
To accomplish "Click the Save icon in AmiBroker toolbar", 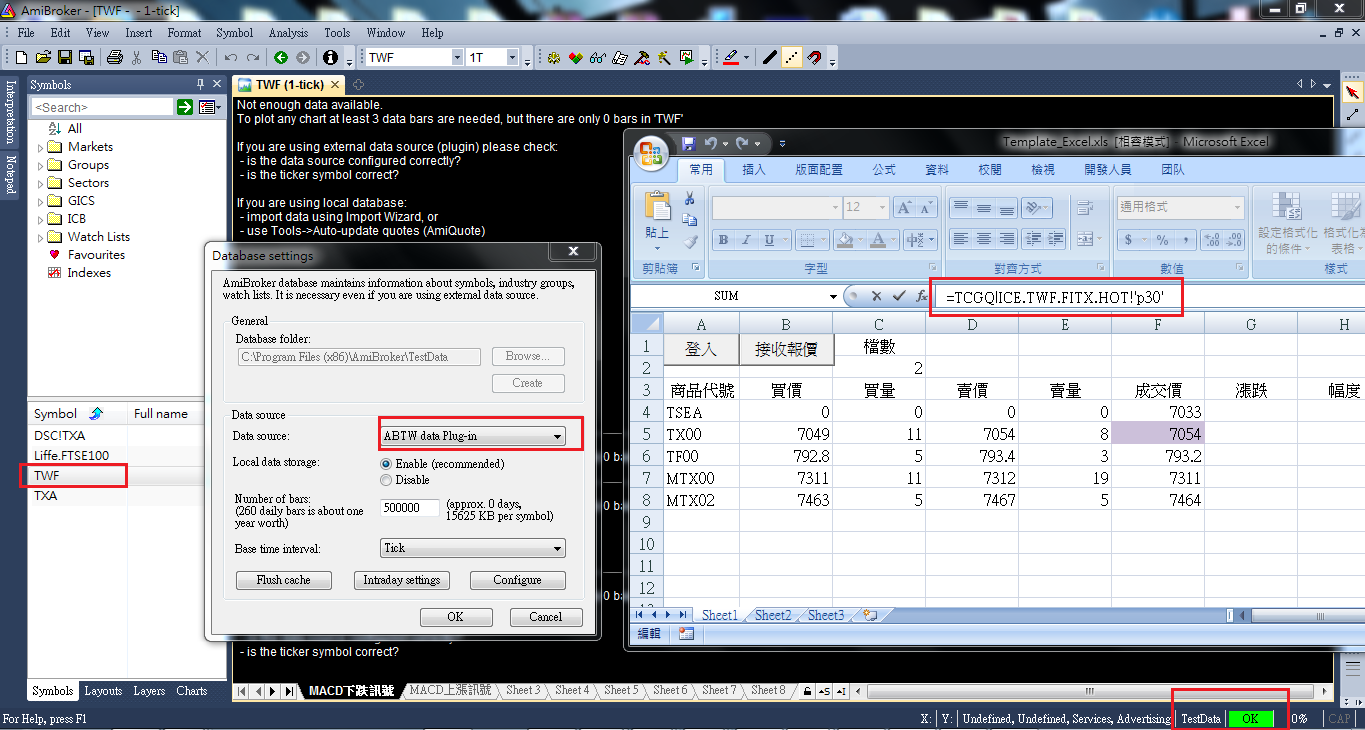I will pyautogui.click(x=64, y=58).
